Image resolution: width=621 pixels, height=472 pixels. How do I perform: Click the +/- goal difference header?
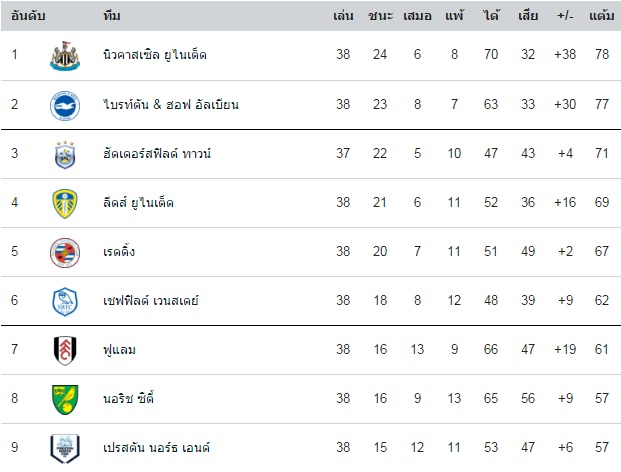point(566,17)
